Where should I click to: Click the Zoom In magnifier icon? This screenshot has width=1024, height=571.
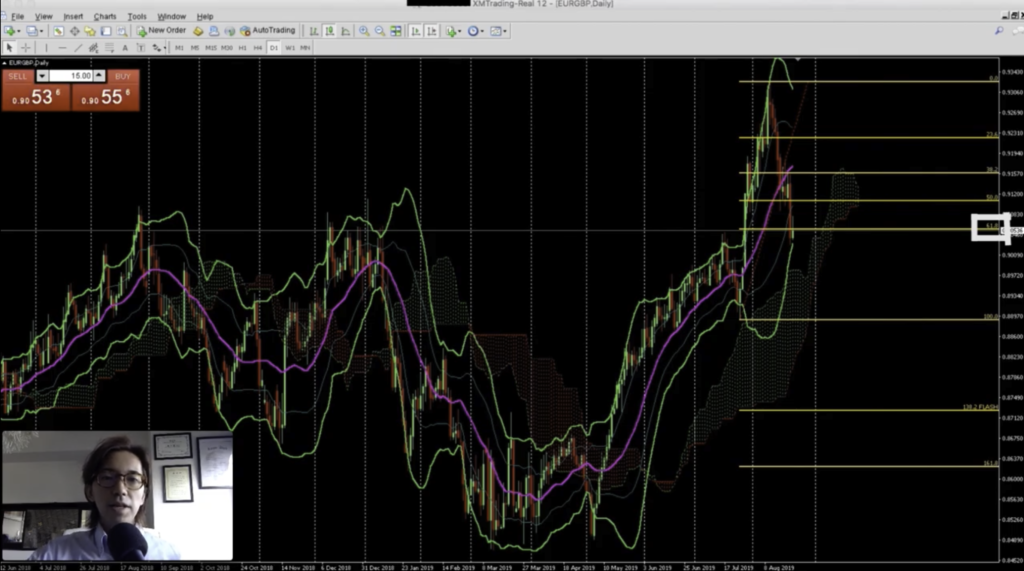(364, 31)
